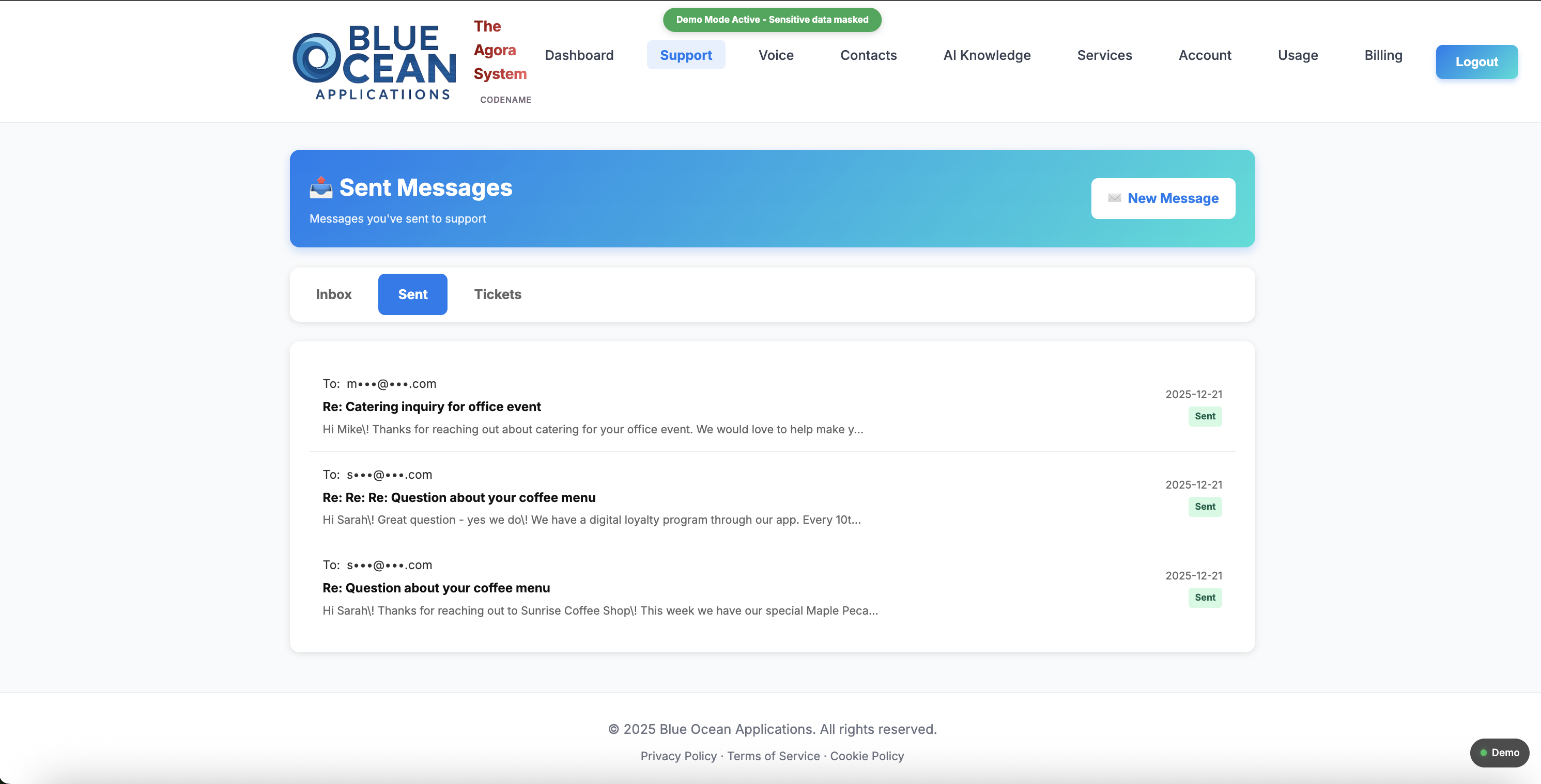
Task: Select the Demo Mode Active banner
Action: pyautogui.click(x=772, y=19)
